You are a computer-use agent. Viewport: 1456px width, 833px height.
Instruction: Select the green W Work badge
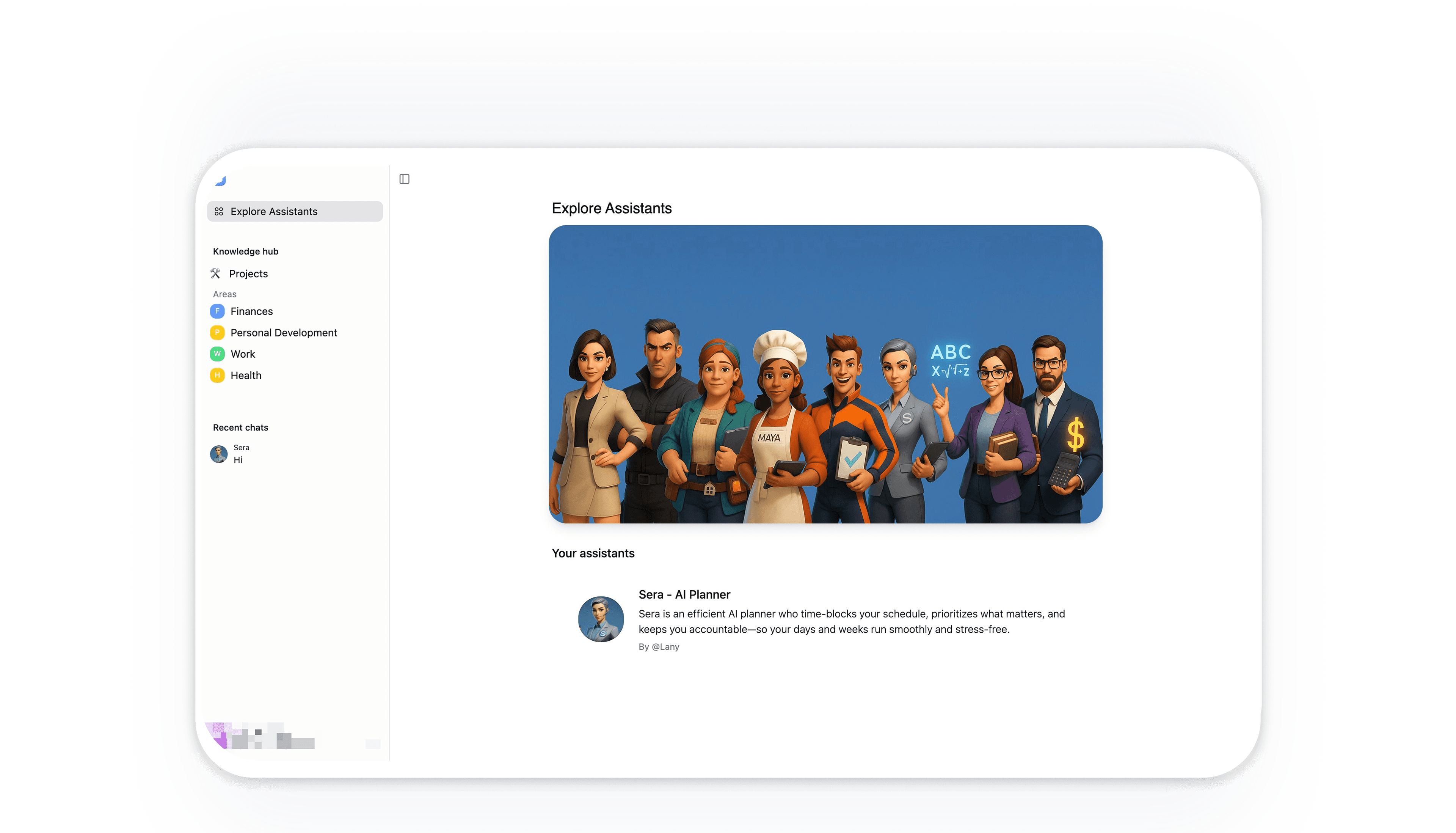tap(217, 354)
